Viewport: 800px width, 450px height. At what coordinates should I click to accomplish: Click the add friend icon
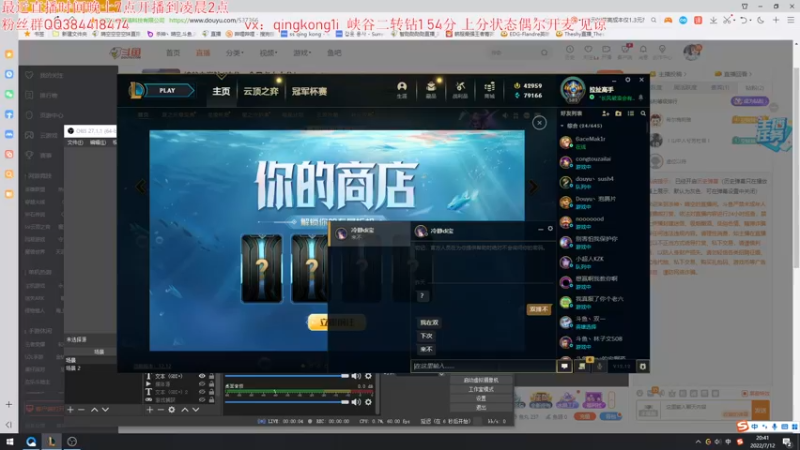606,113
